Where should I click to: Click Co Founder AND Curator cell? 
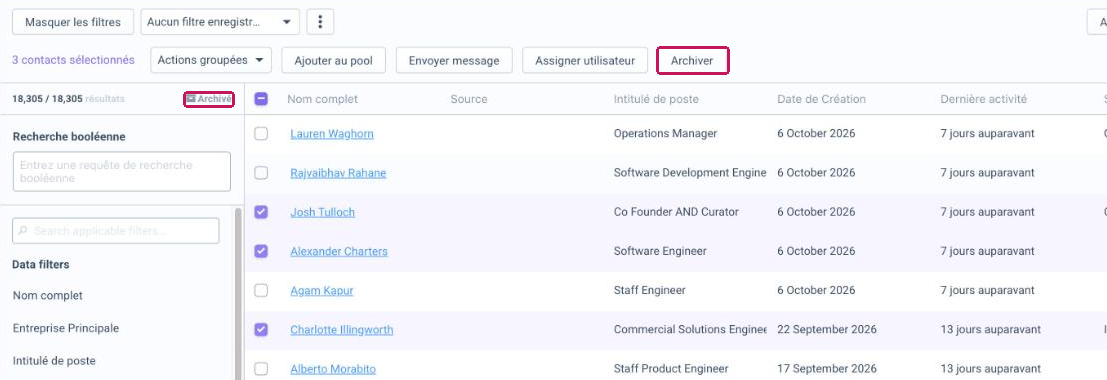click(676, 212)
